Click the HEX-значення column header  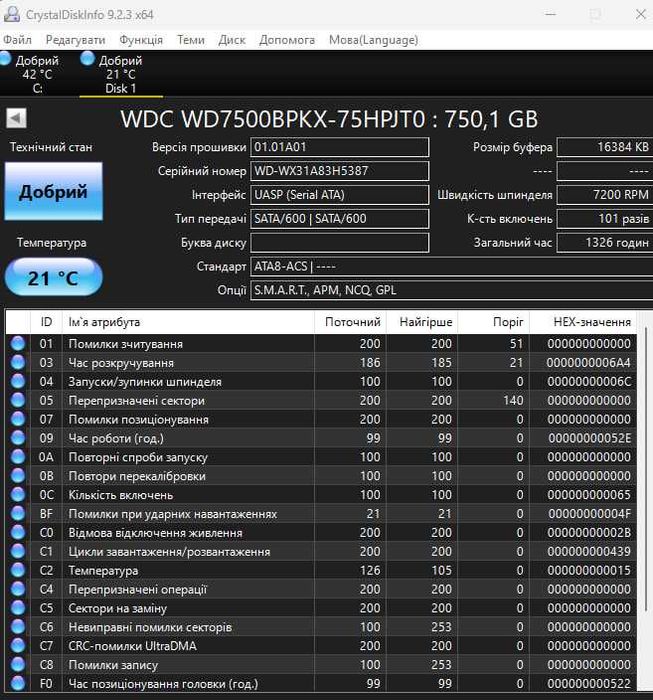pos(583,322)
